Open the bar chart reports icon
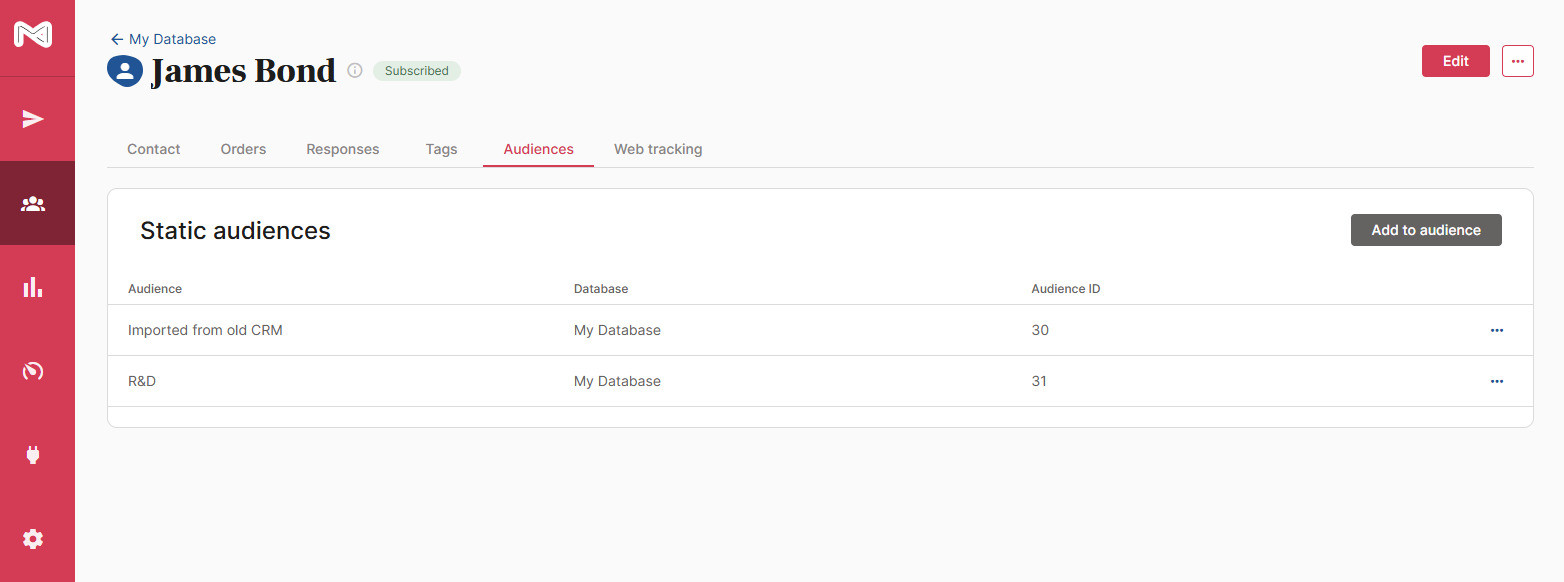The width and height of the screenshot is (1564, 582). pos(33,288)
